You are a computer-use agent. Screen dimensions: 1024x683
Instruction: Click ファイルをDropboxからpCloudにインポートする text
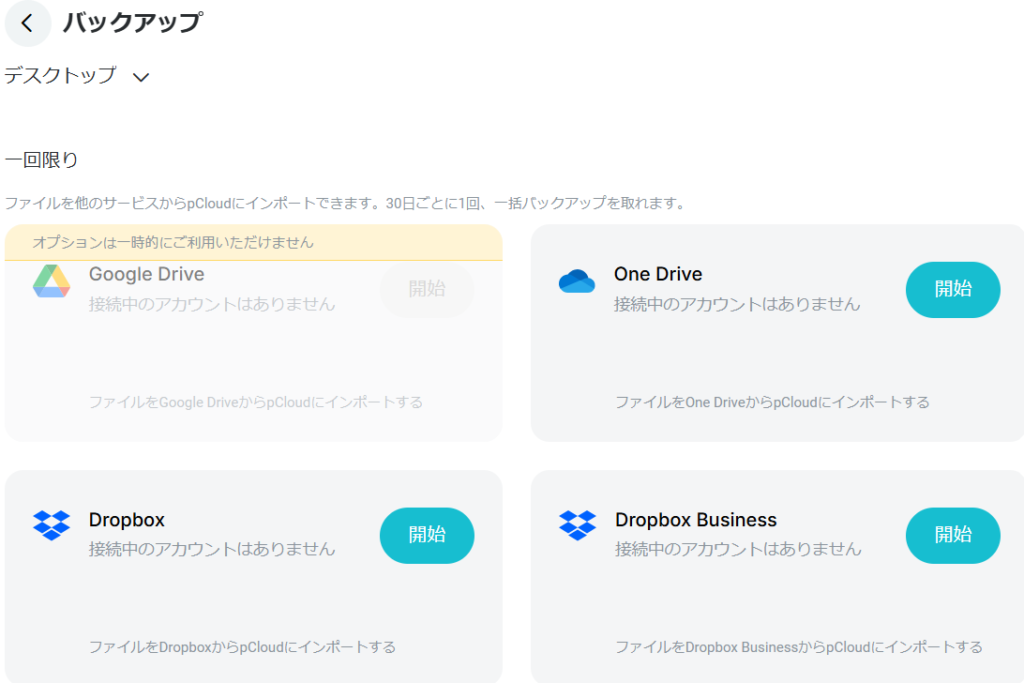point(242,647)
